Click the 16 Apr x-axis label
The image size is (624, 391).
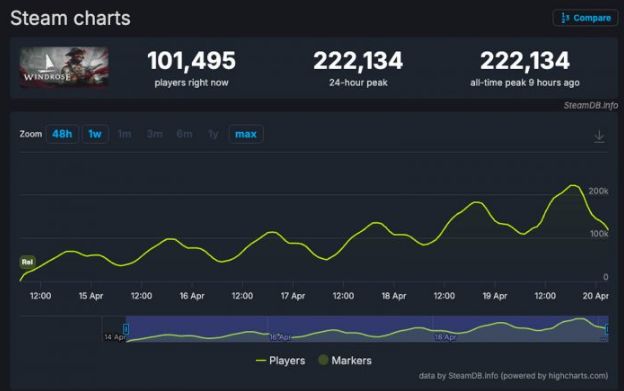[x=192, y=296]
